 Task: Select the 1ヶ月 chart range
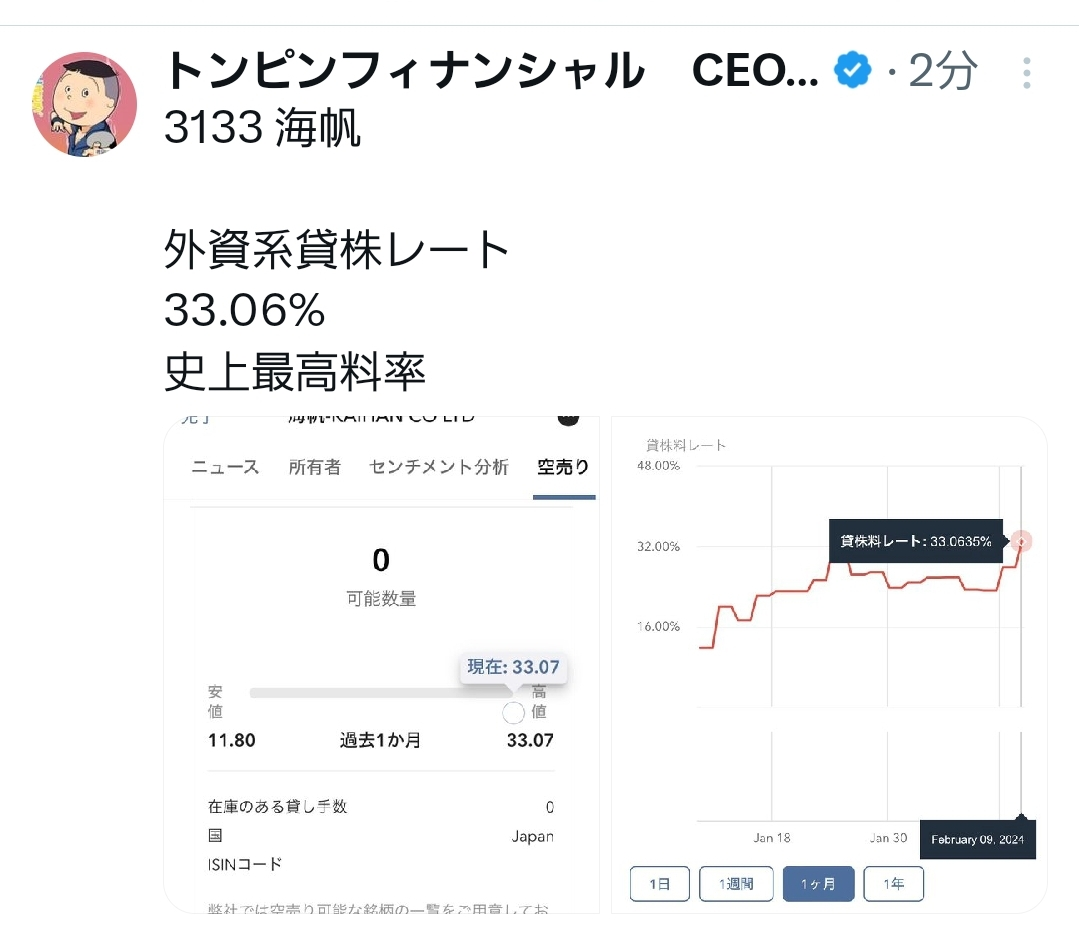(818, 884)
